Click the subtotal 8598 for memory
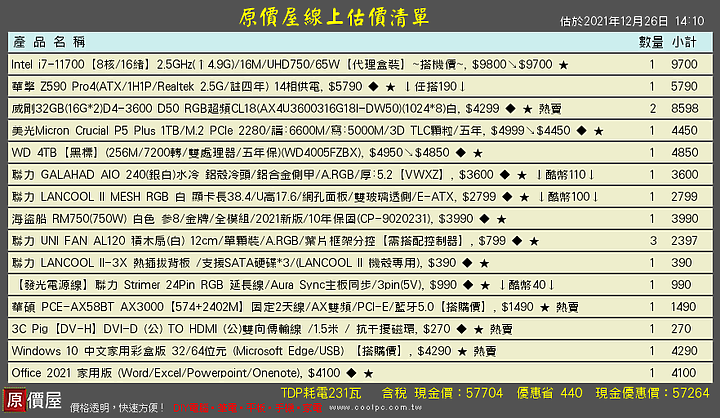The width and height of the screenshot is (720, 418). (684, 108)
